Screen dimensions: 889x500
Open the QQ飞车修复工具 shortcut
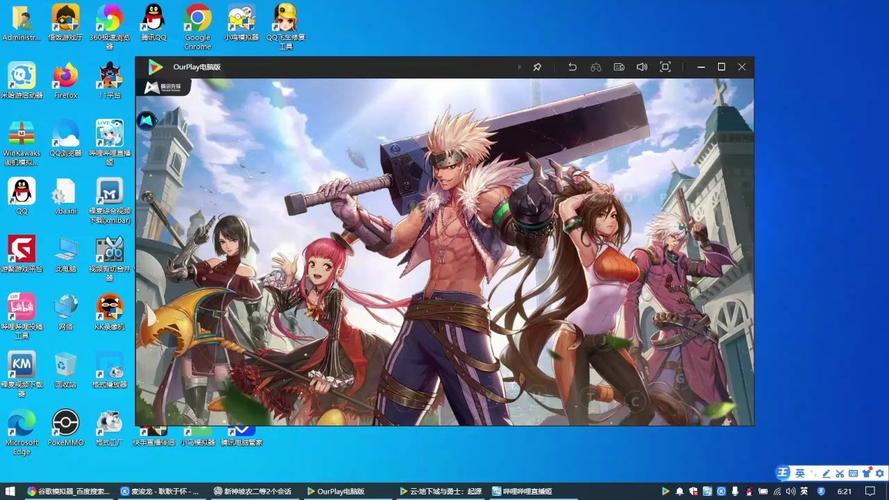click(x=285, y=26)
